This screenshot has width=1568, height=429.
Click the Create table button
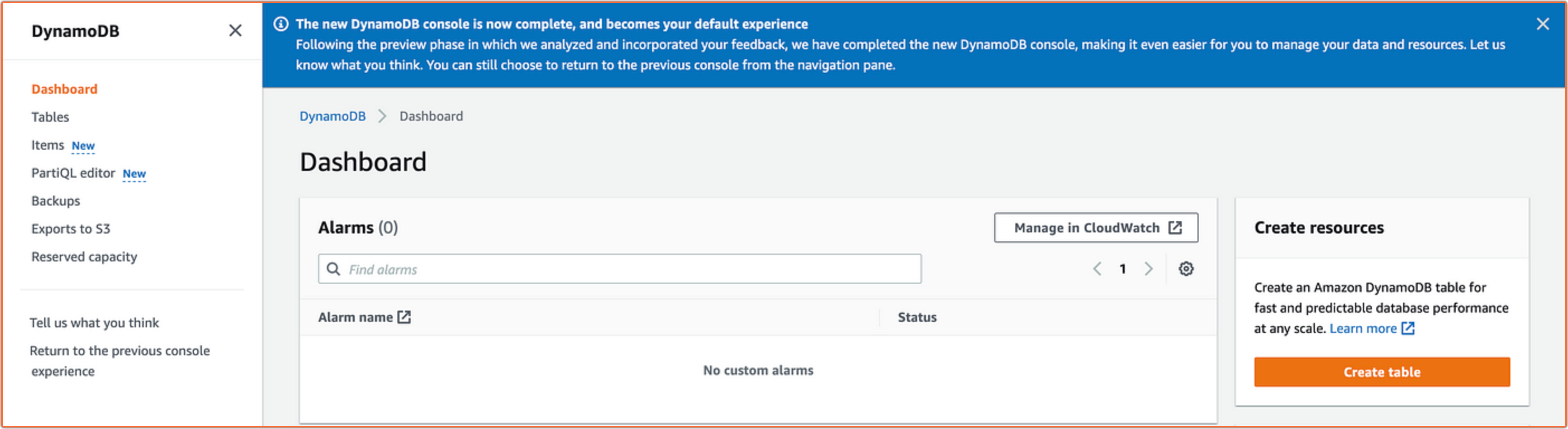(x=1382, y=372)
